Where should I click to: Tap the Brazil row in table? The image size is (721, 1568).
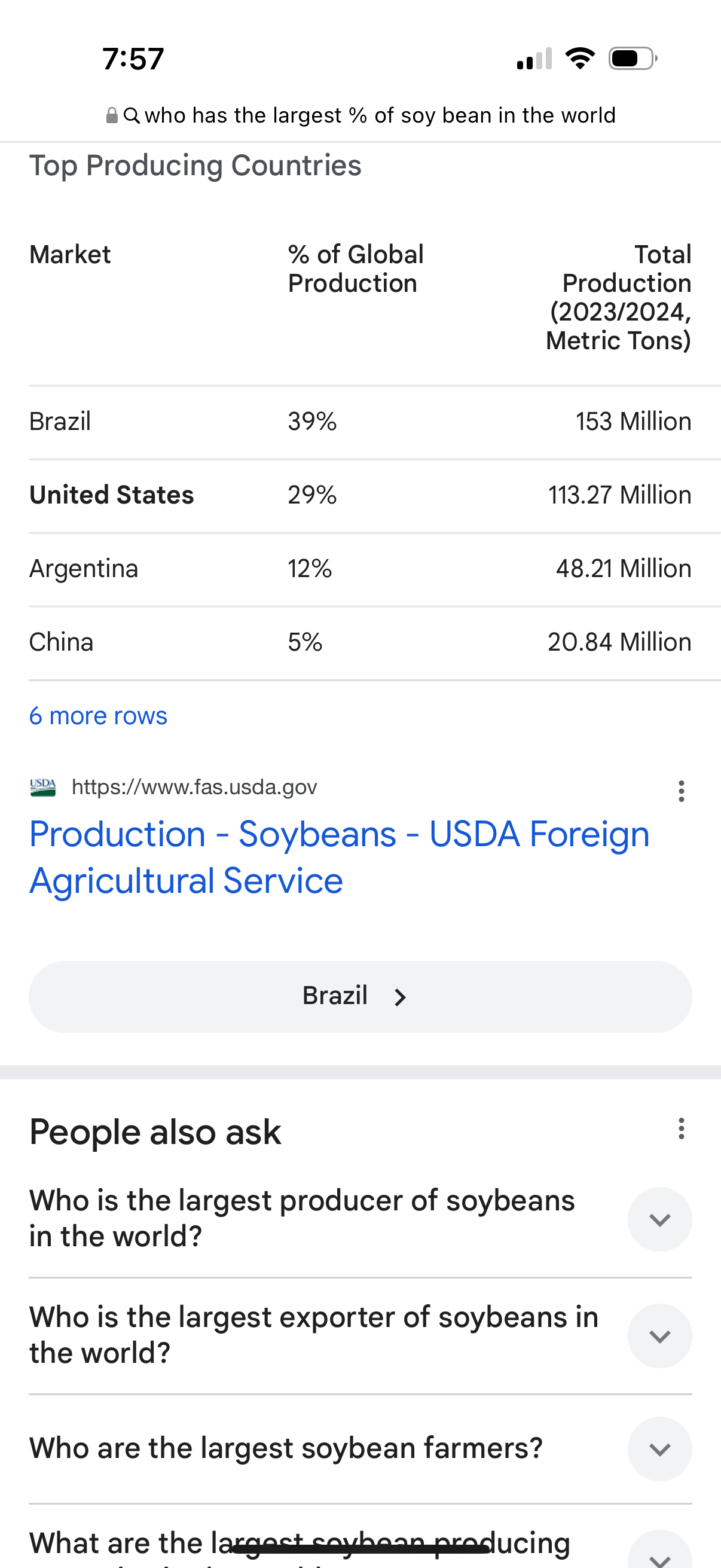(359, 422)
